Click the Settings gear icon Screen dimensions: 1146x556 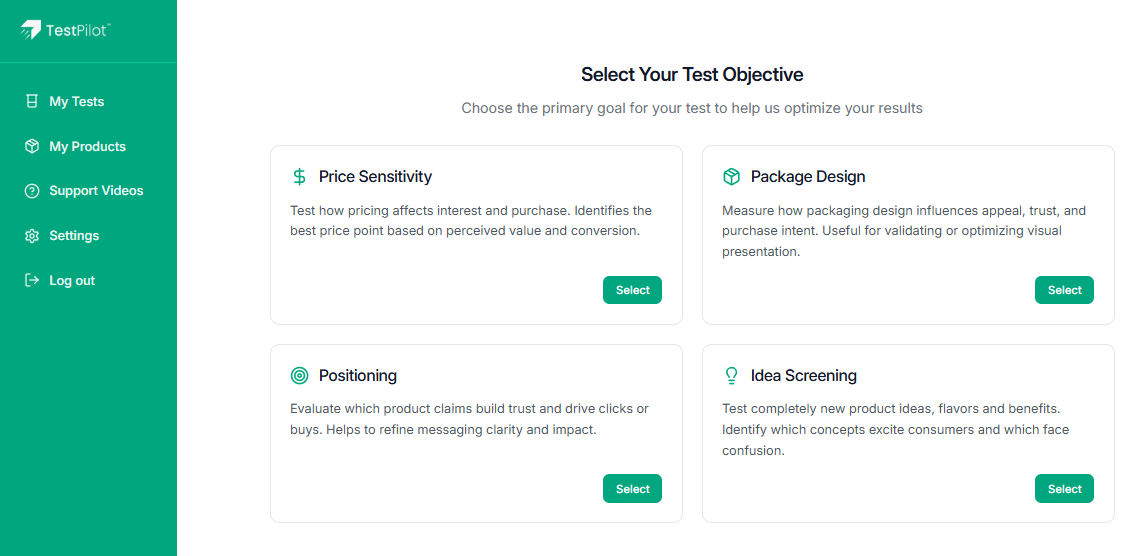pyautogui.click(x=31, y=236)
